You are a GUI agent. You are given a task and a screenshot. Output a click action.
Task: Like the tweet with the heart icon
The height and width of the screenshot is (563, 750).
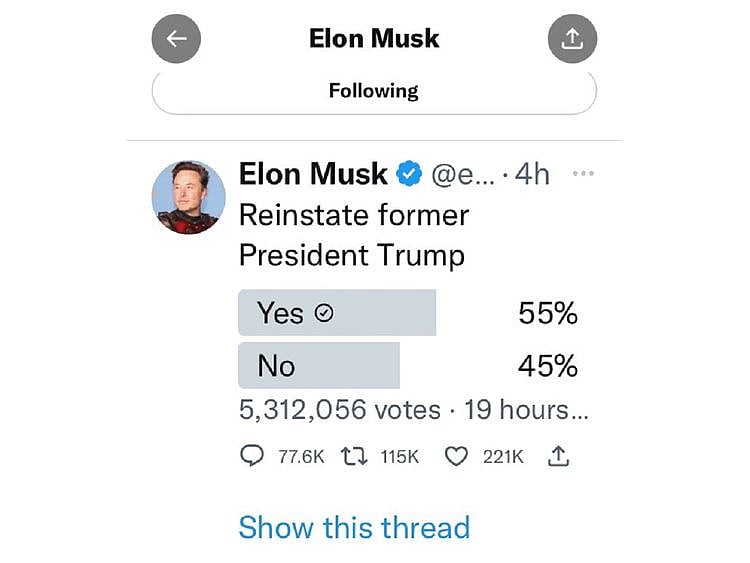(456, 456)
